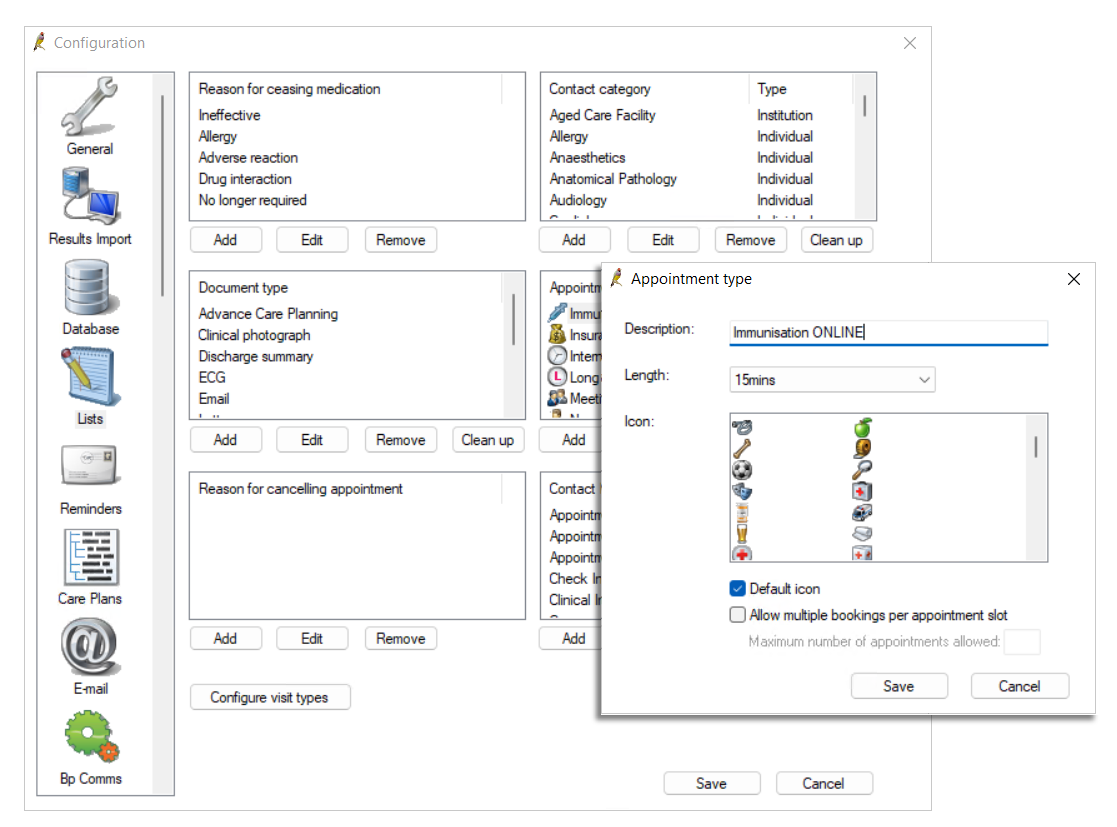Select the 'ECG' document type
Image resolution: width=1117 pixels, height=827 pixels.
pyautogui.click(x=212, y=378)
